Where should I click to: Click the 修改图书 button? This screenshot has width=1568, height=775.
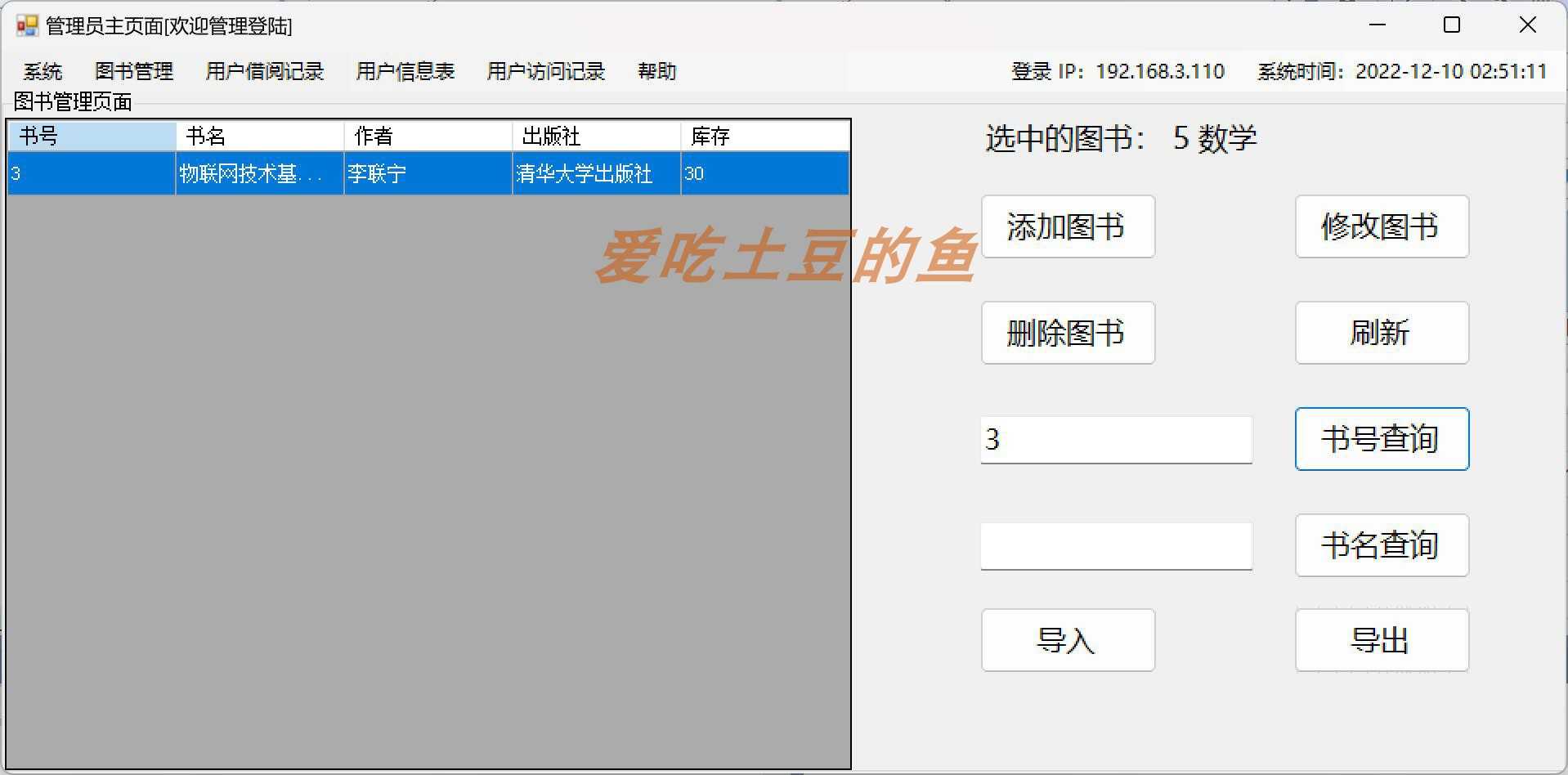(x=1381, y=226)
